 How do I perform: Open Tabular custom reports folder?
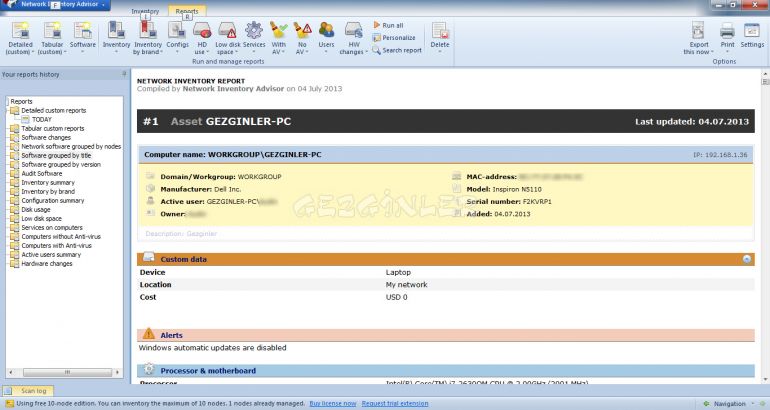pyautogui.click(x=53, y=128)
